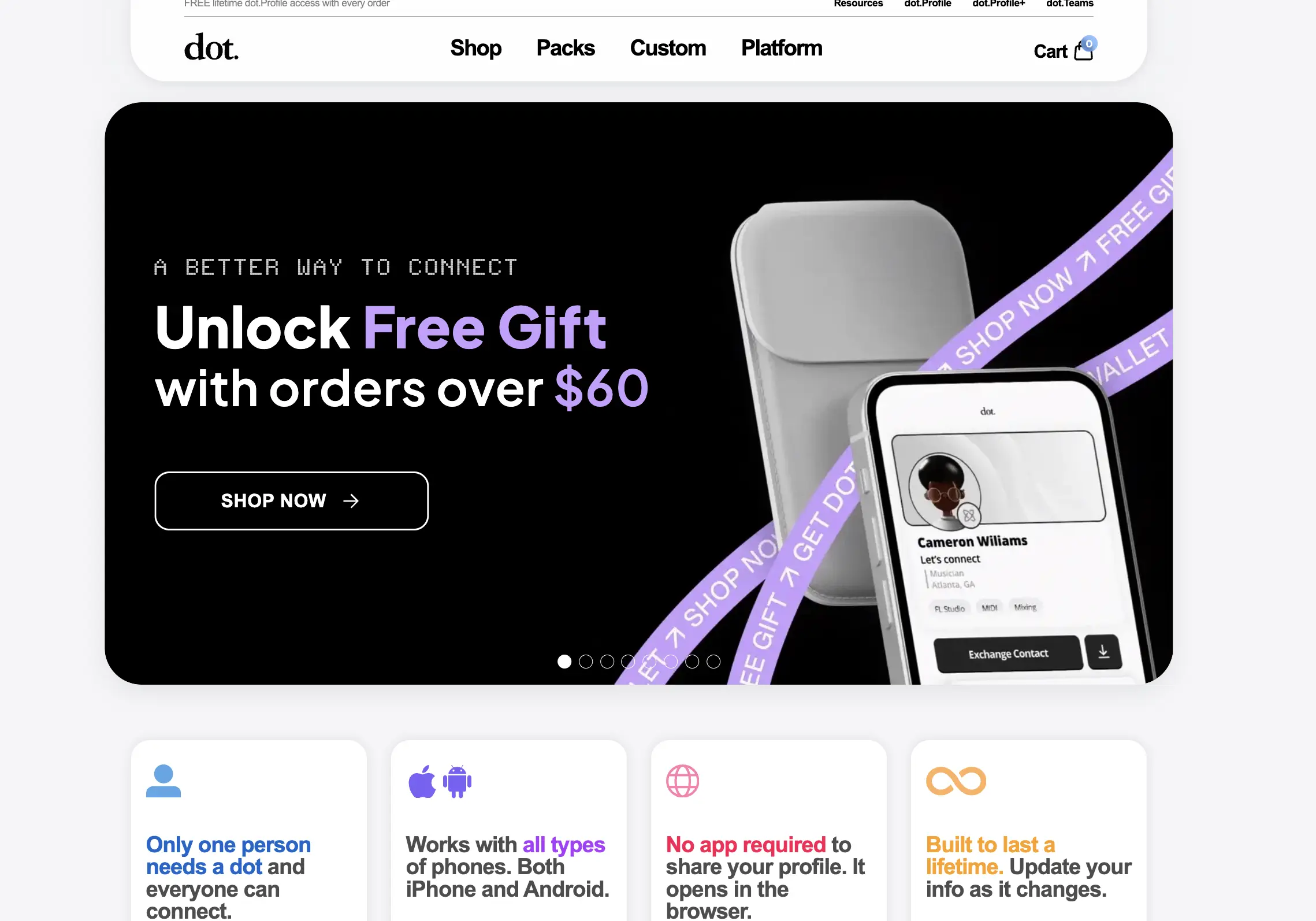Click the dot. logo
The width and height of the screenshot is (1316, 921).
211,47
